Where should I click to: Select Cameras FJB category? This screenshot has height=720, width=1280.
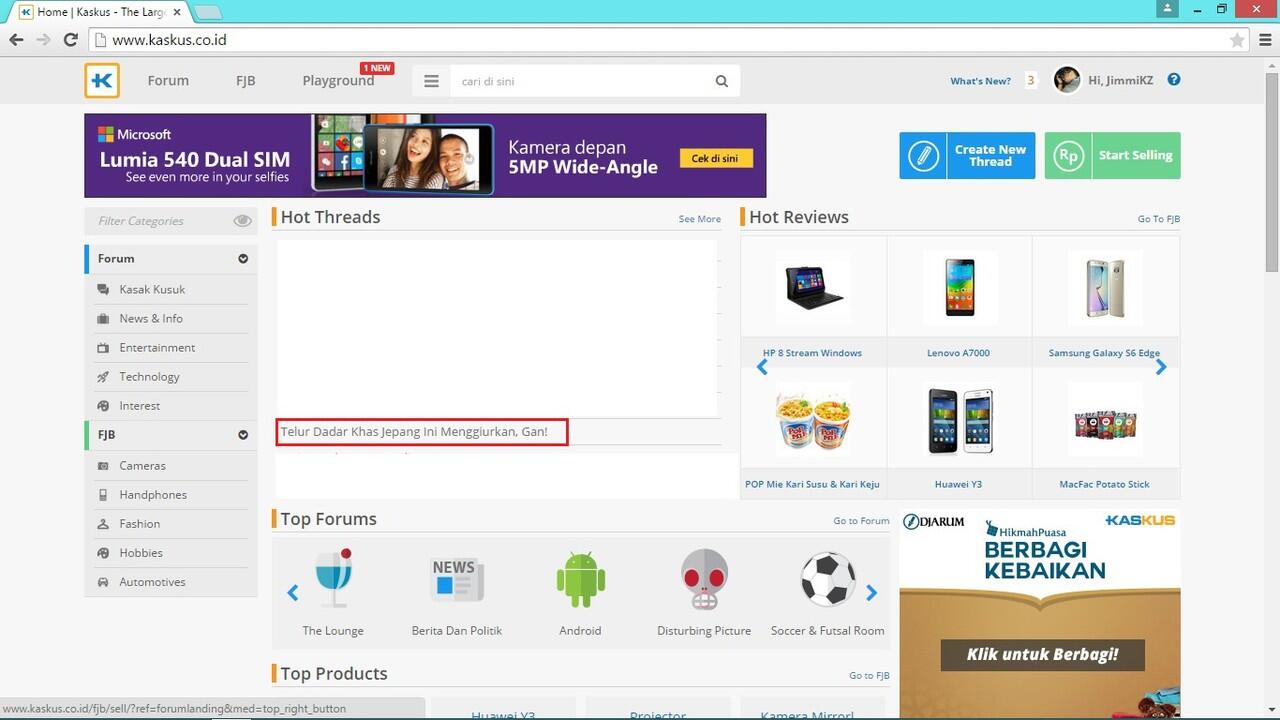pyautogui.click(x=142, y=465)
